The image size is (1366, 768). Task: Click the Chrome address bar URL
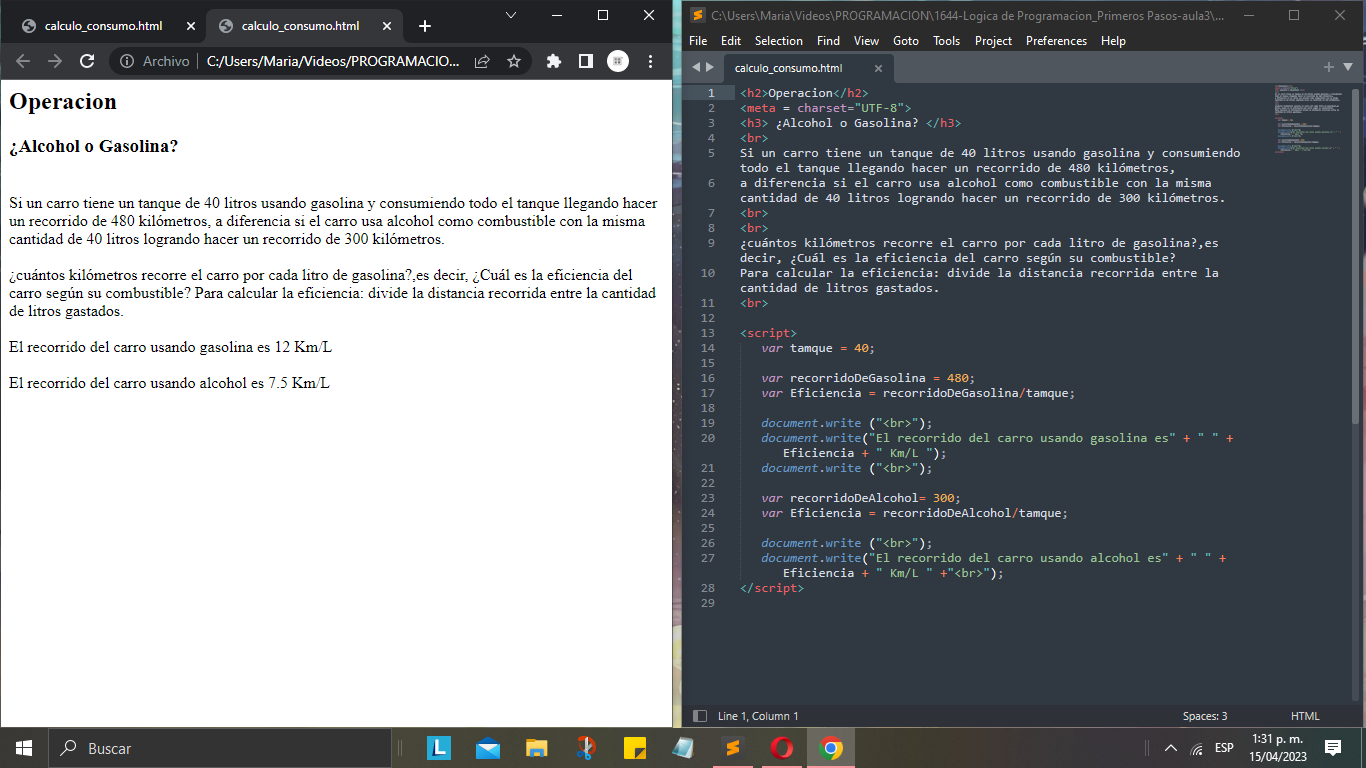(x=333, y=61)
